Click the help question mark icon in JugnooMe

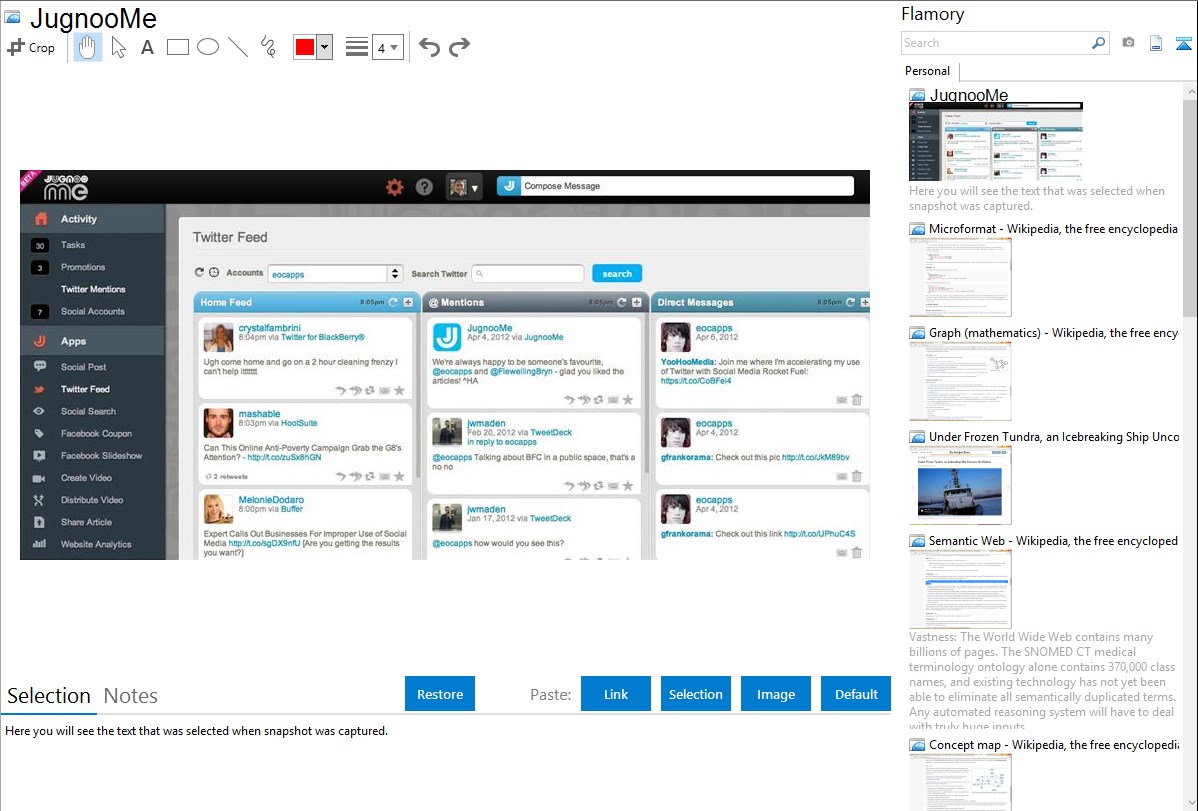[424, 187]
